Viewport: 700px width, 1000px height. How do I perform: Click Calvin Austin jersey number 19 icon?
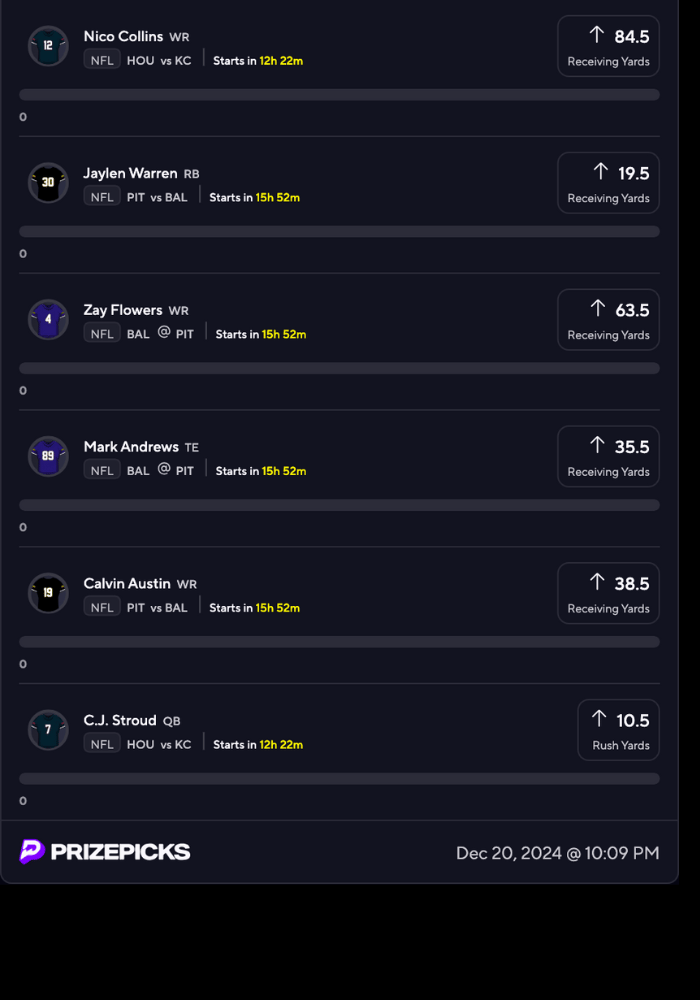point(48,593)
